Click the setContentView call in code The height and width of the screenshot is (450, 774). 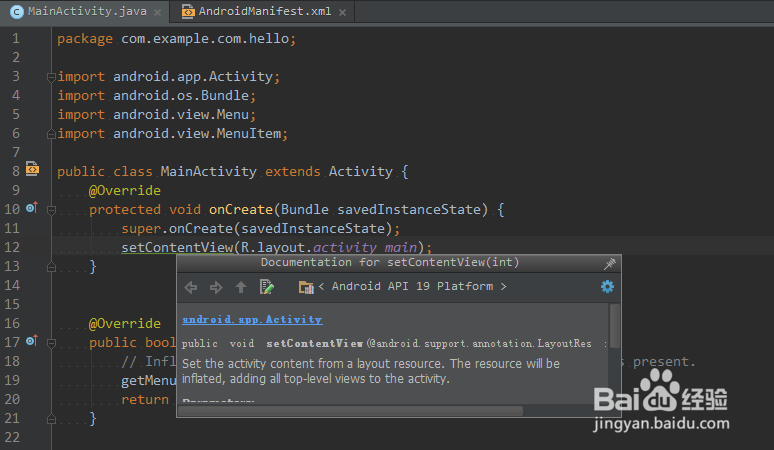(177, 247)
